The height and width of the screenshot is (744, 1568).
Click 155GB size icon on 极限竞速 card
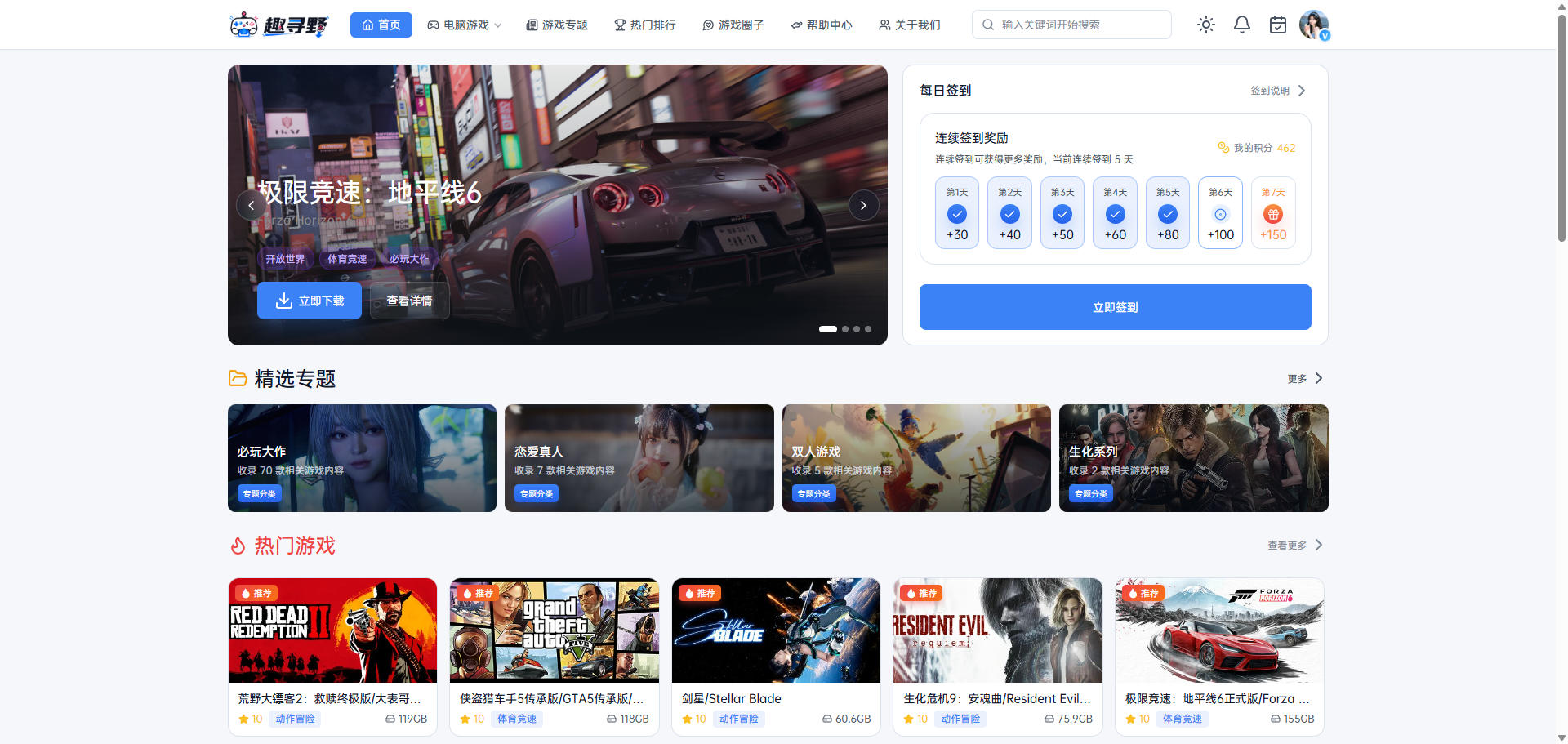tap(1276, 719)
